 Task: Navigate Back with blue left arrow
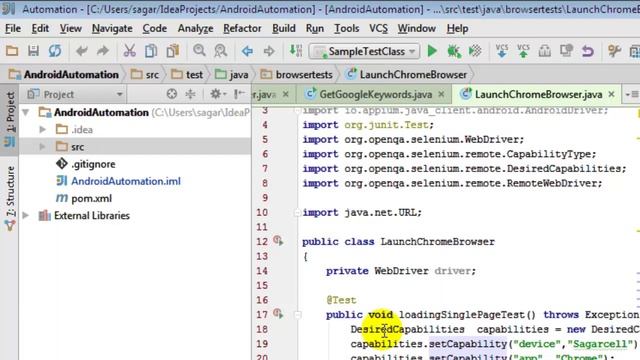[247, 51]
